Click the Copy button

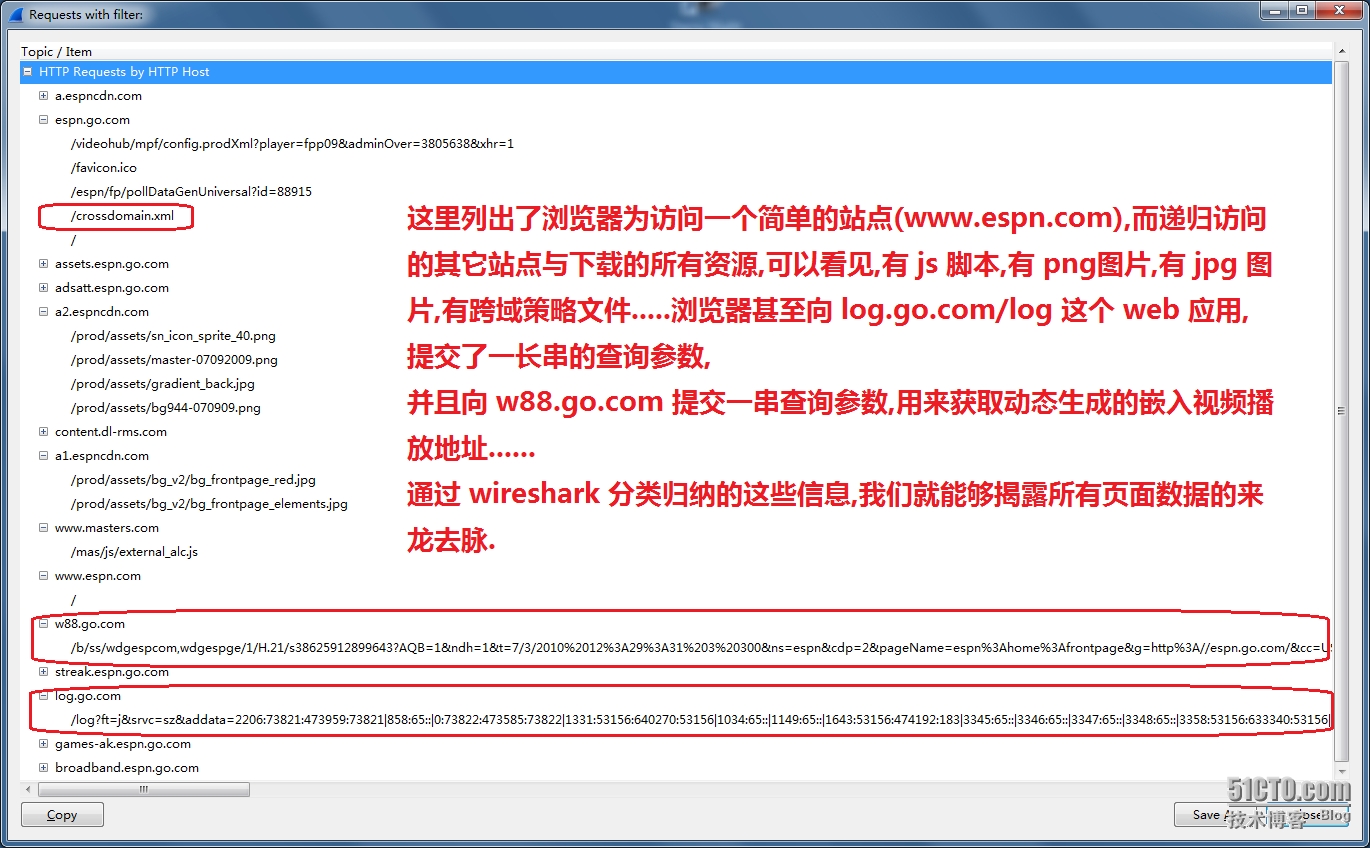62,815
